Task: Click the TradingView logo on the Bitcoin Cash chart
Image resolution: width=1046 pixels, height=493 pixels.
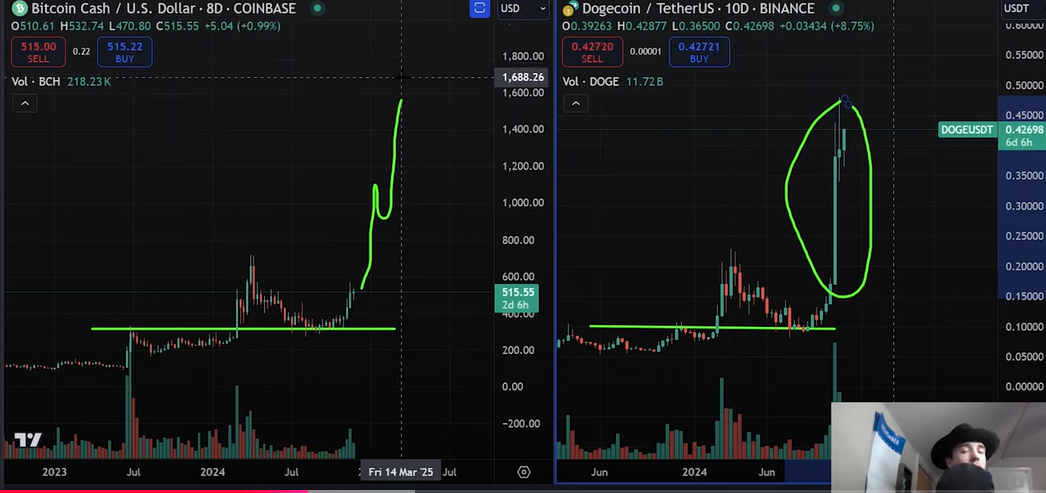Action: coord(28,440)
